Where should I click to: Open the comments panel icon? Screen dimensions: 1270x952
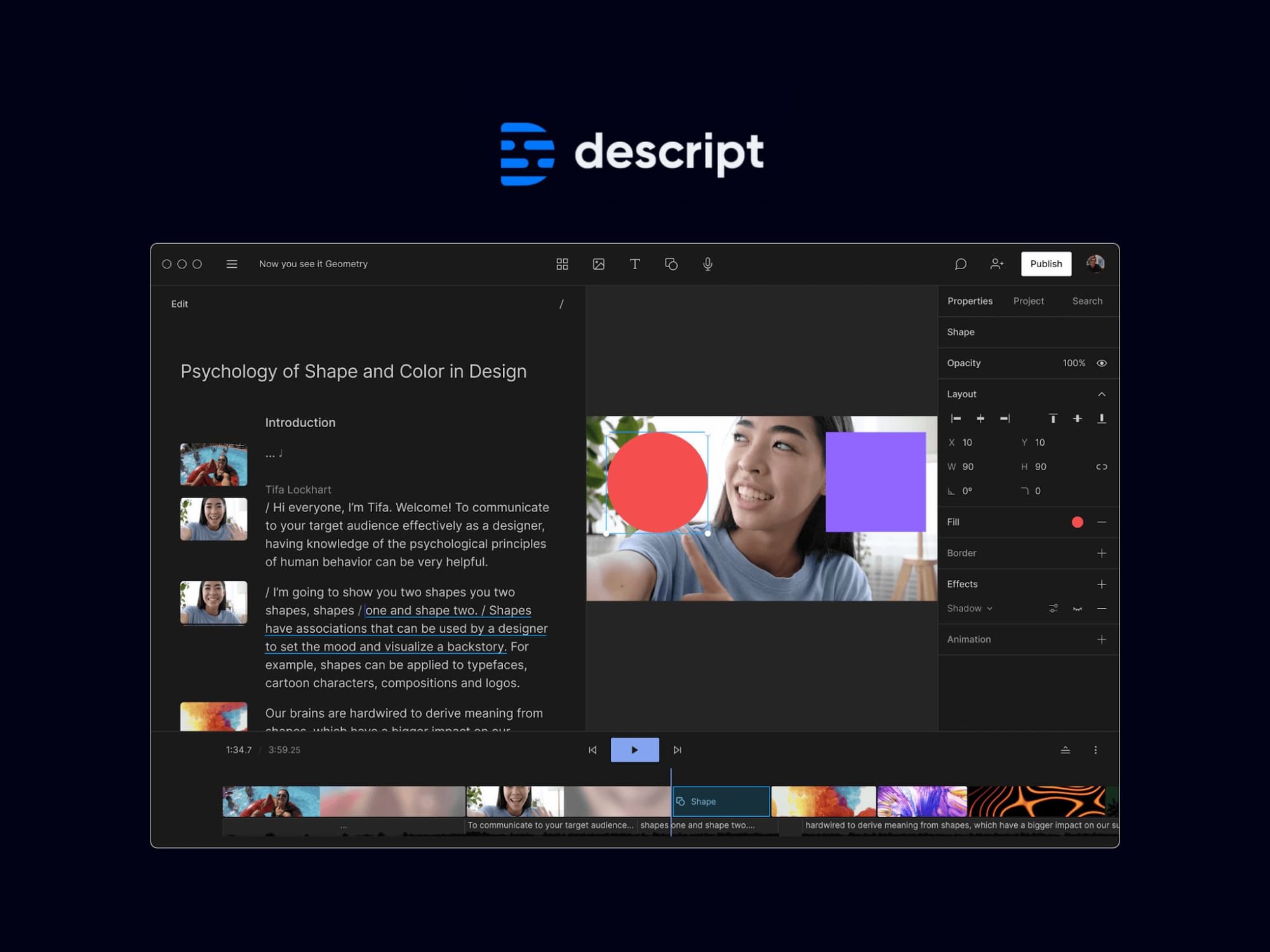pyautogui.click(x=960, y=264)
